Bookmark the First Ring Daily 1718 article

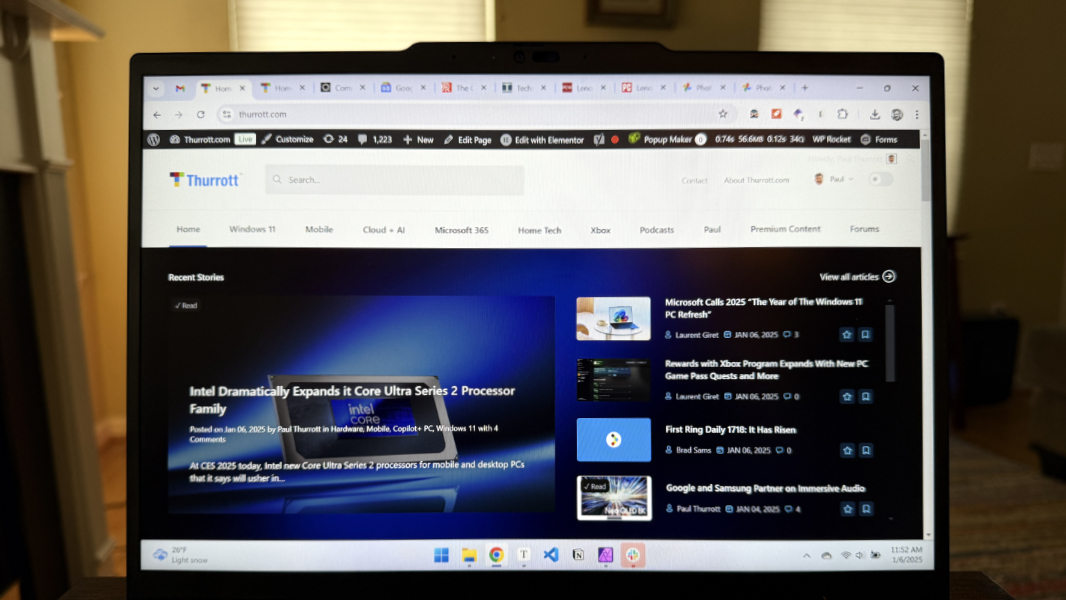pos(866,450)
